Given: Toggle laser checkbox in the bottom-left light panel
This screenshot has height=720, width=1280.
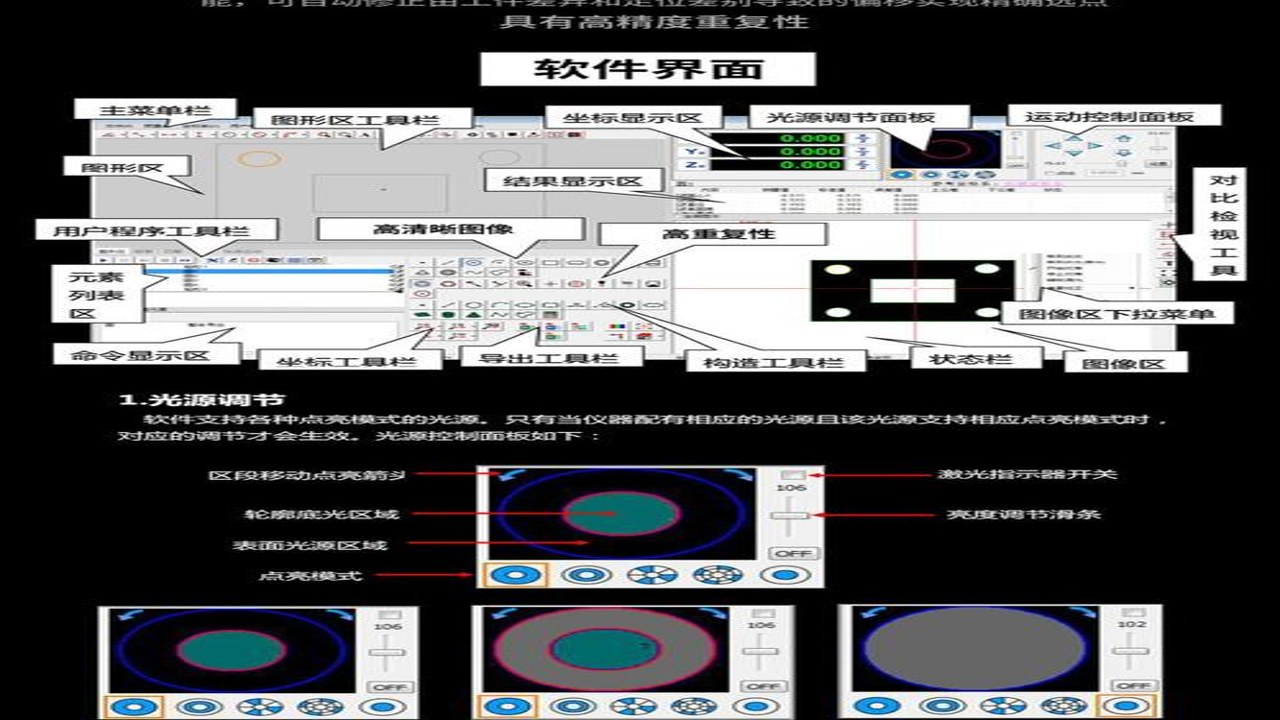Looking at the screenshot, I should pos(390,613).
